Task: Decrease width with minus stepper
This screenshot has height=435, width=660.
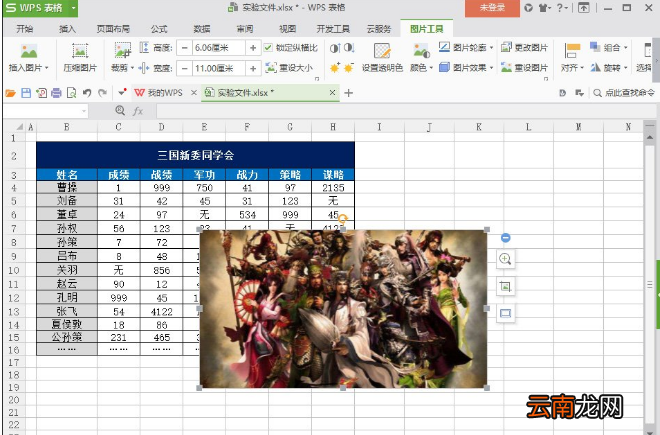Action: tap(184, 68)
